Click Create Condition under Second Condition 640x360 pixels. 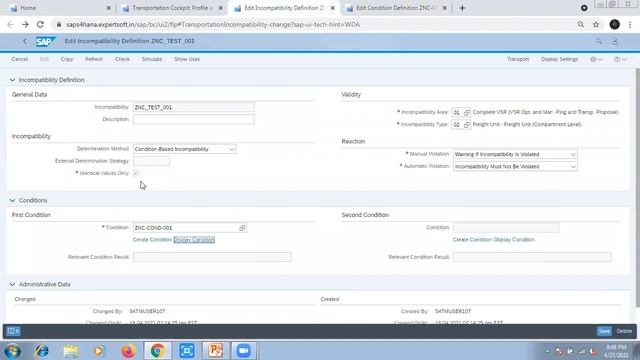(x=473, y=240)
